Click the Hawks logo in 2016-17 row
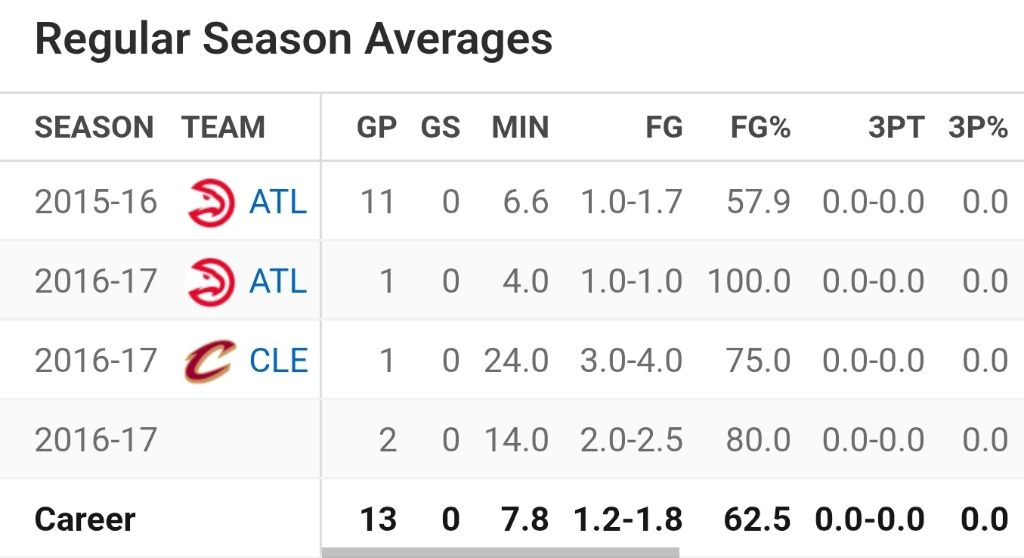Screen dimensions: 1024x558 (x=210, y=281)
